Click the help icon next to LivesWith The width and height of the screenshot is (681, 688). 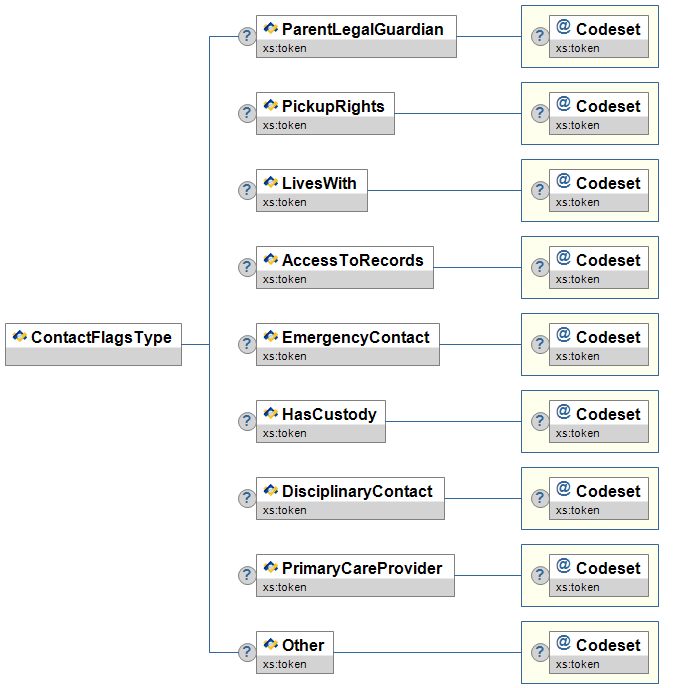click(x=247, y=190)
